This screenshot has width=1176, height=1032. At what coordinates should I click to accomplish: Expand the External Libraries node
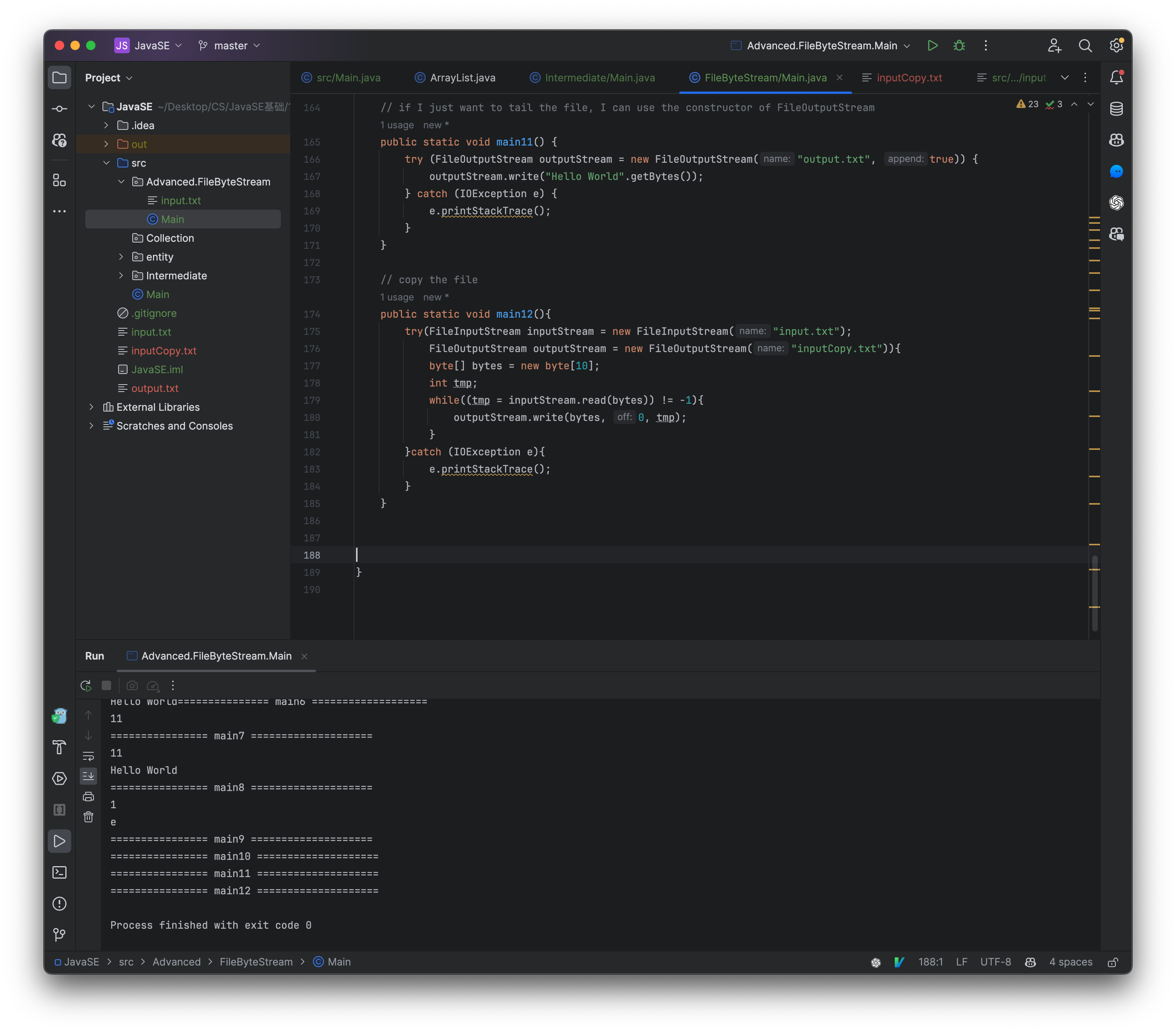(92, 407)
